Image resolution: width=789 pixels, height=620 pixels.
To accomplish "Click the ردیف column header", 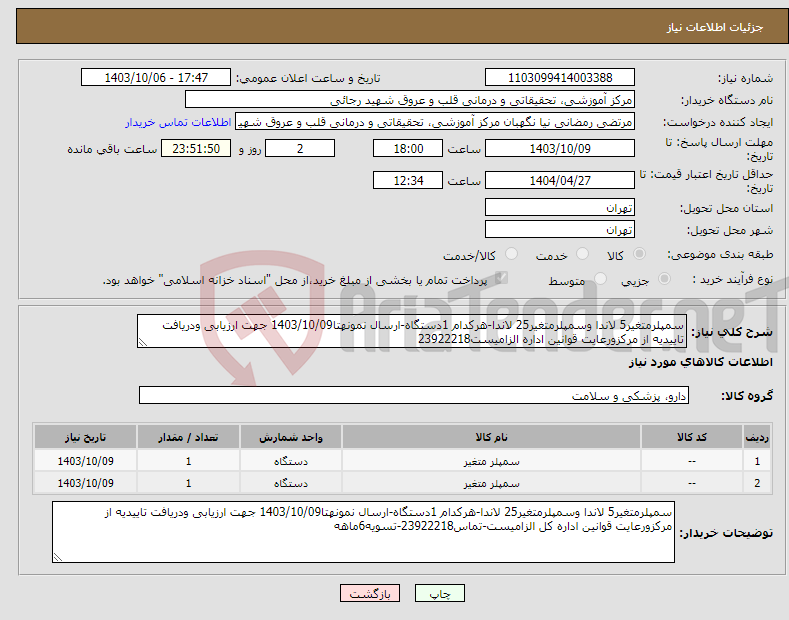I will pyautogui.click(x=757, y=437).
